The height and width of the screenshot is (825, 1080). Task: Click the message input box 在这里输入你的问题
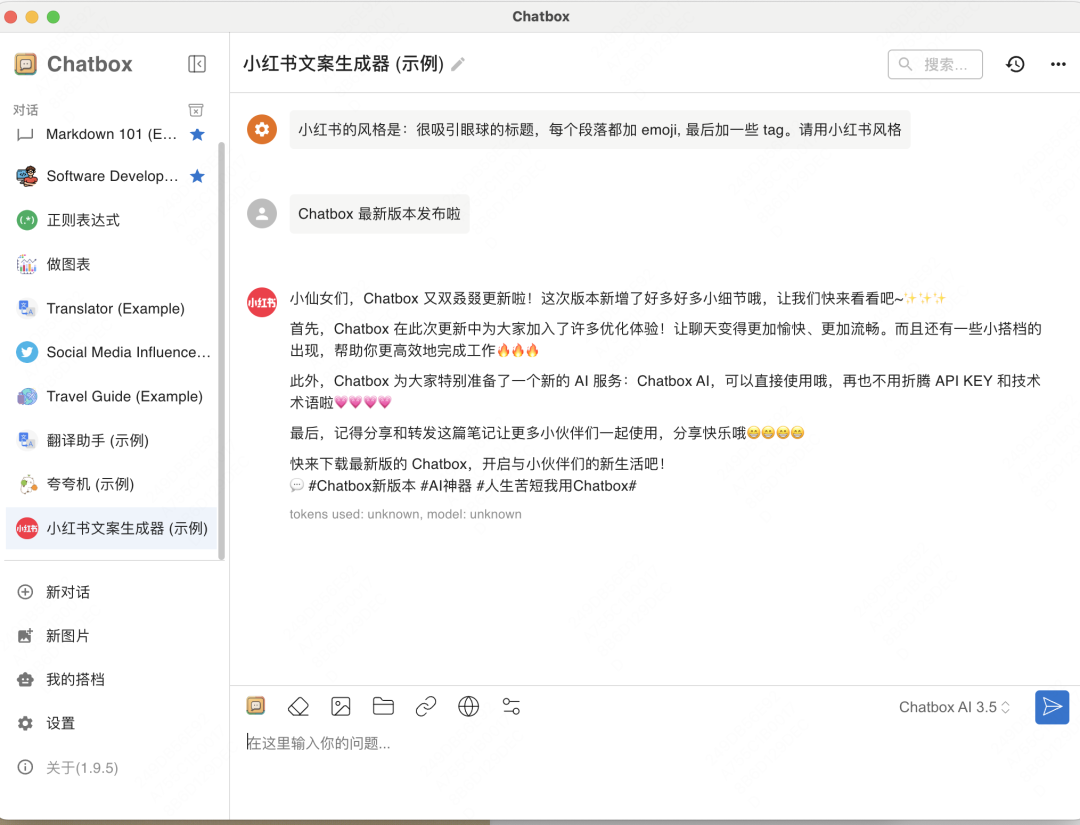pyautogui.click(x=654, y=743)
